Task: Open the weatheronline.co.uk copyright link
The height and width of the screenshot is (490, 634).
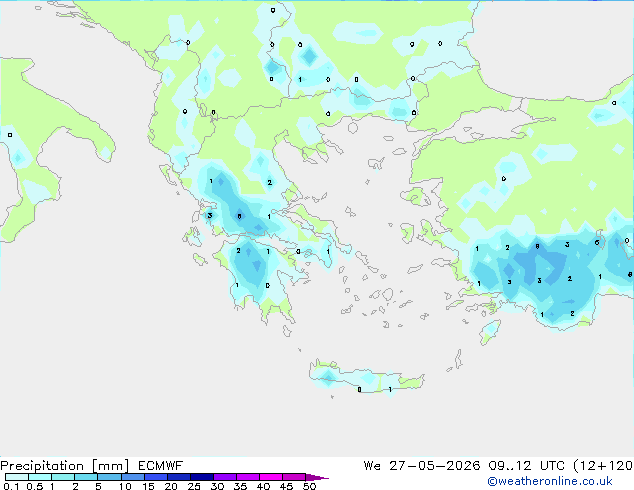Action: point(550,481)
